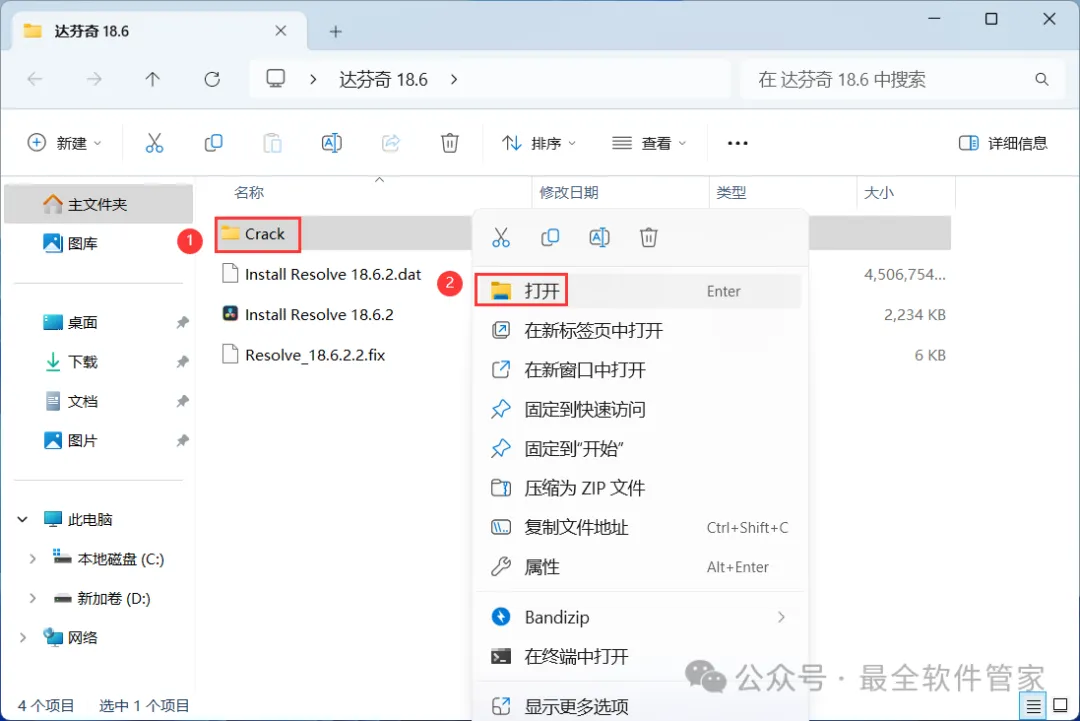Click Delete icon in the context menu
The height and width of the screenshot is (721, 1080).
(x=649, y=238)
